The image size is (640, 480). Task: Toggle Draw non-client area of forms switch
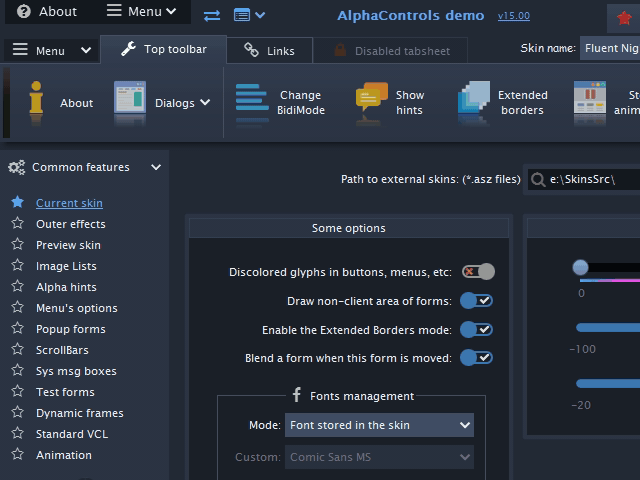[x=477, y=301]
